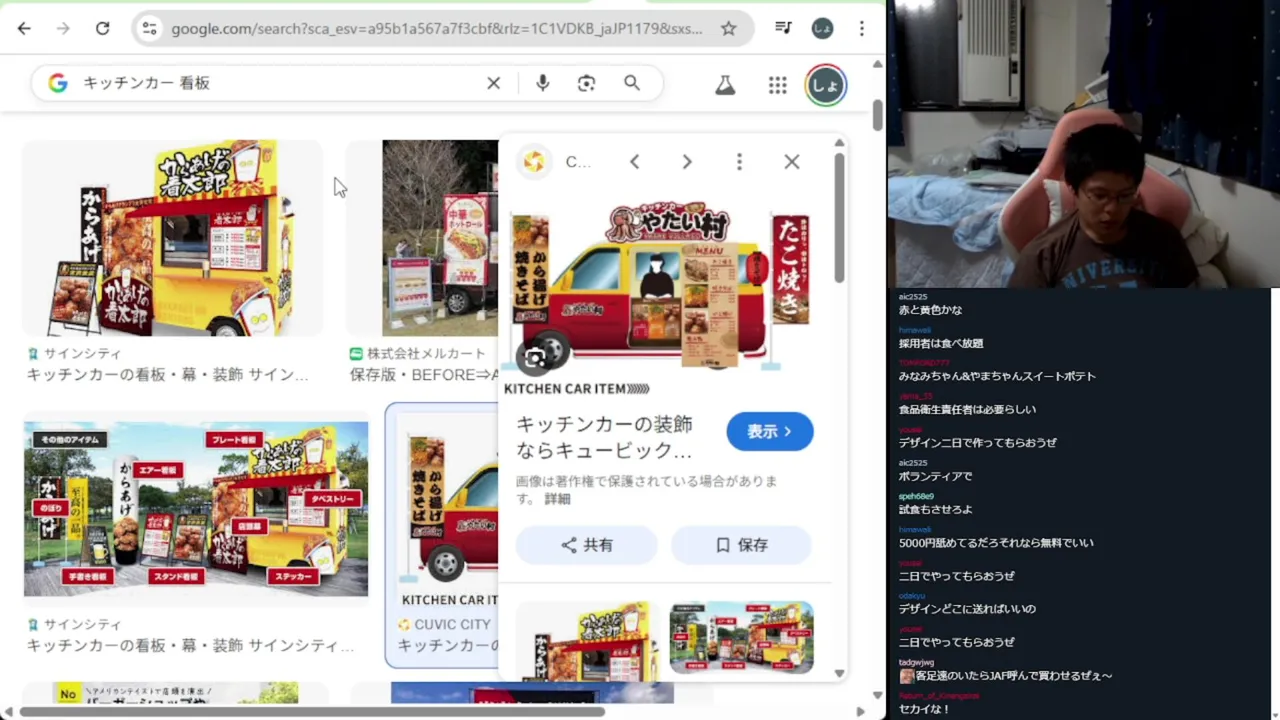1280x720 pixels.
Task: Open the Chrome three-dot menu
Action: point(862,29)
